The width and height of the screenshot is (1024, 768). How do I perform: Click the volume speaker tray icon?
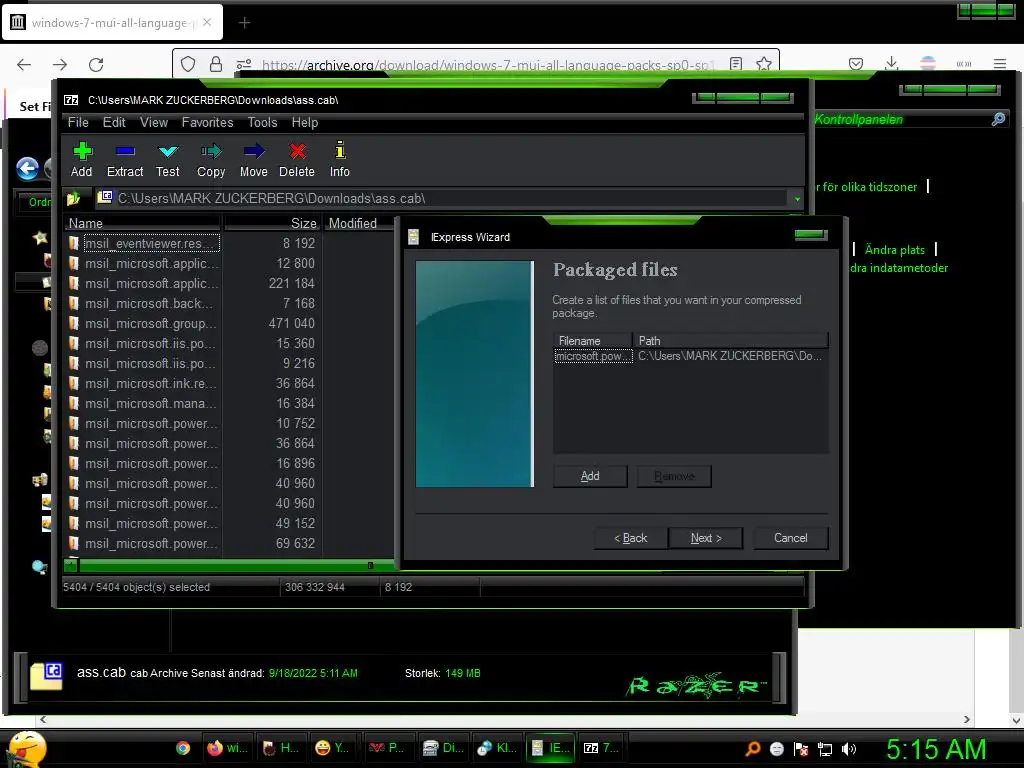click(848, 749)
